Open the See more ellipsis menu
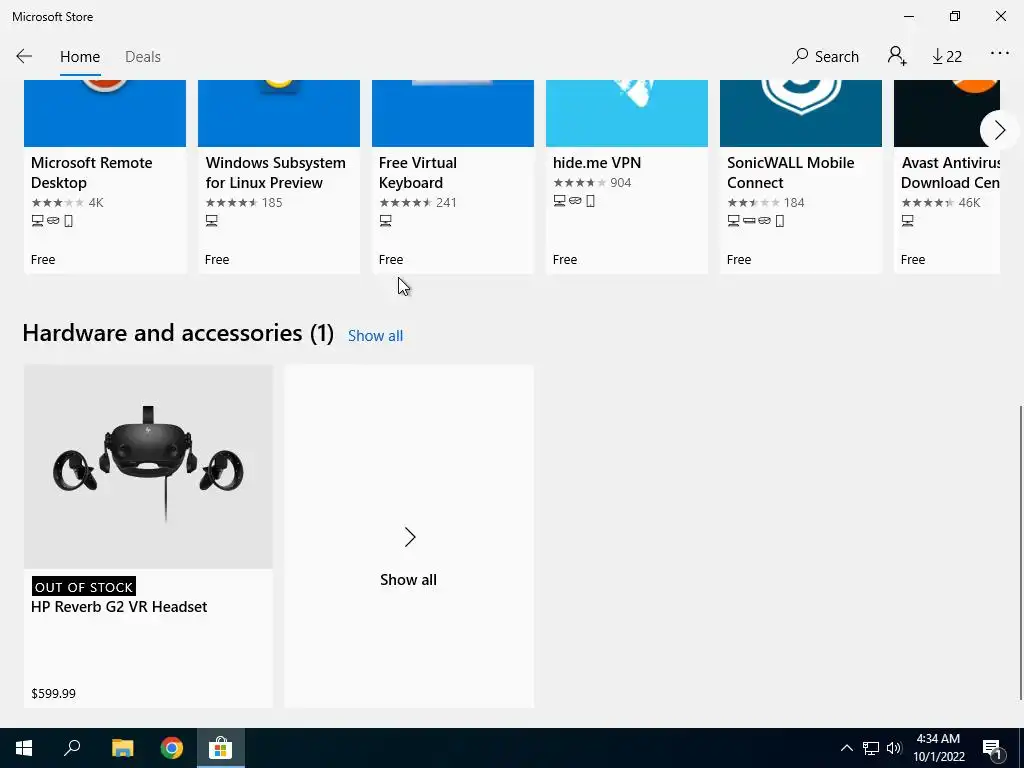Viewport: 1024px width, 768px height. 999,54
